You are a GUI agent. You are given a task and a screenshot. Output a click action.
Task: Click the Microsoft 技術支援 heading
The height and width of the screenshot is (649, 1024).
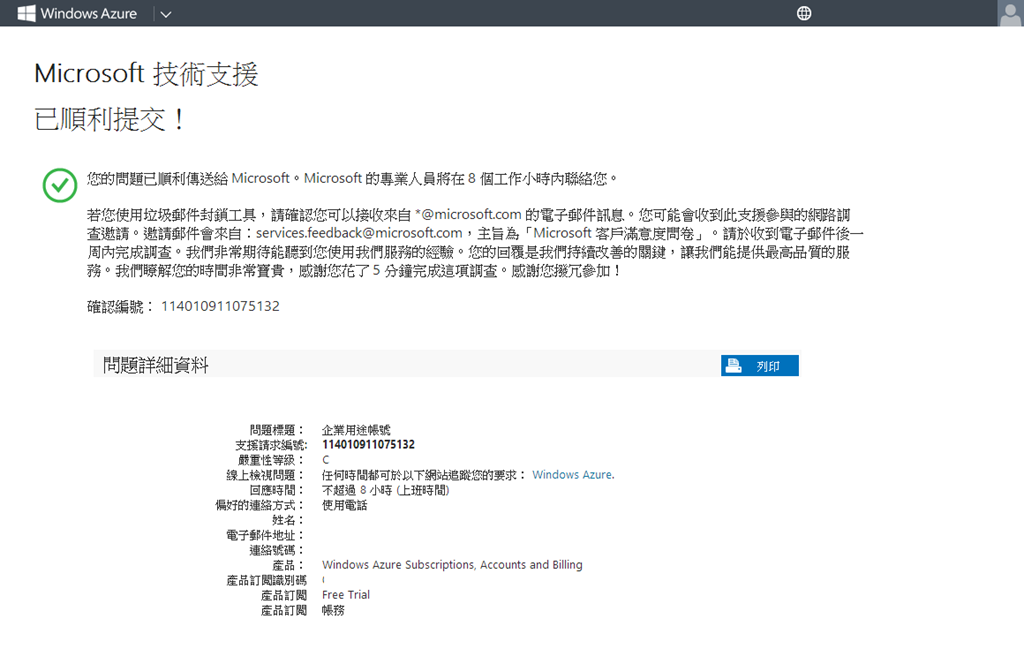(146, 74)
